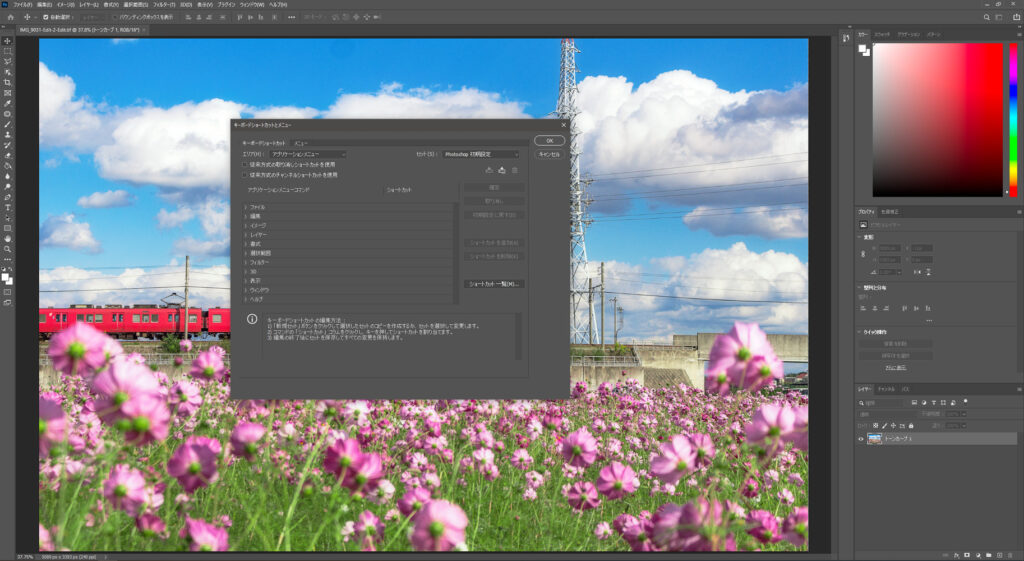1024x561 pixels.
Task: Click the vertical hue slider in Color panel
Action: click(1013, 120)
